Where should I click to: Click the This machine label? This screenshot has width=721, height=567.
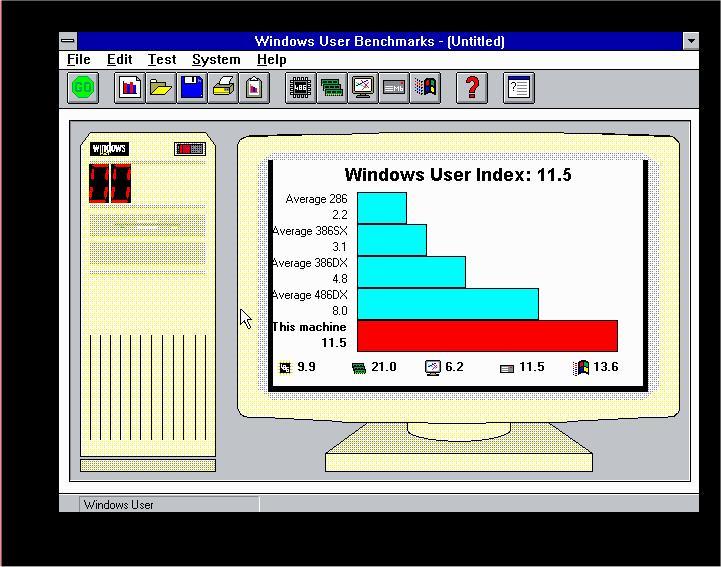coord(309,327)
